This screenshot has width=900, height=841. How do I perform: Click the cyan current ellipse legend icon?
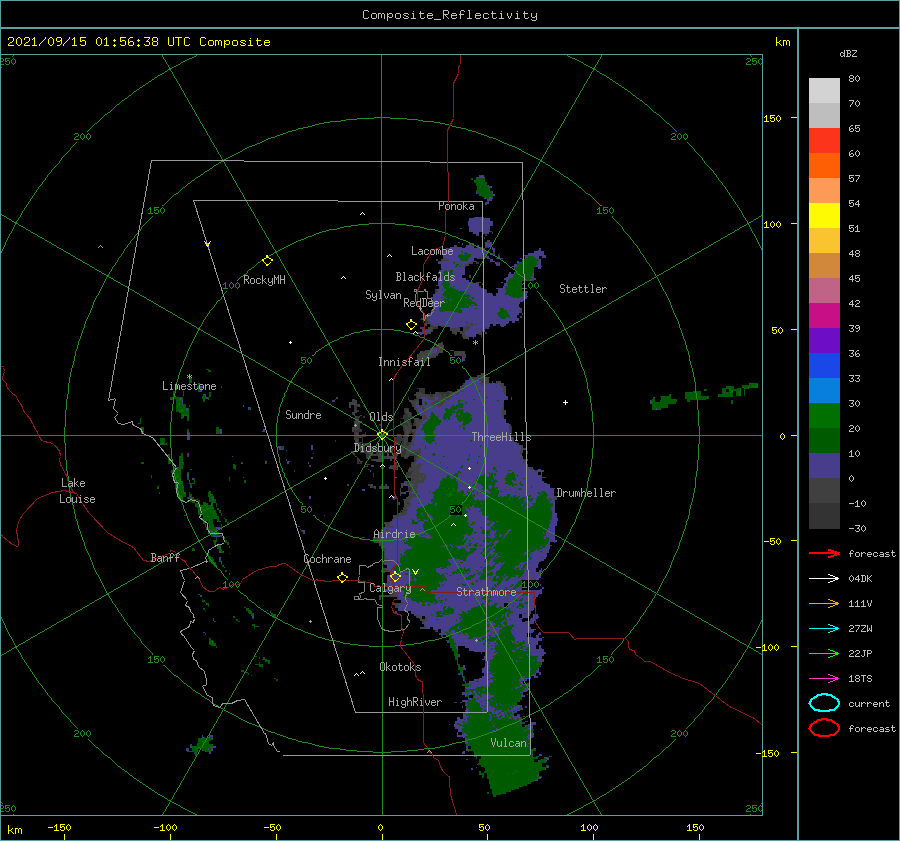(824, 703)
